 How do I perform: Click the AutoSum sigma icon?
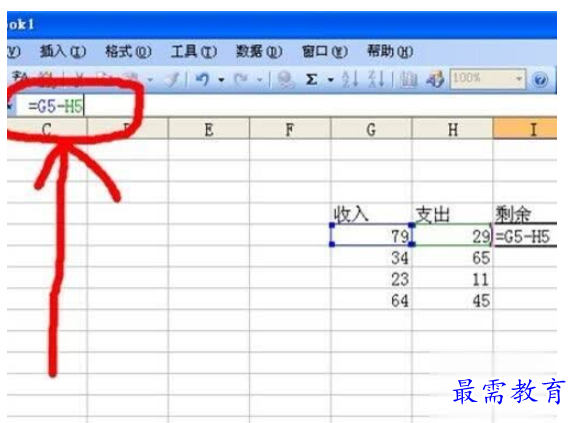point(312,79)
